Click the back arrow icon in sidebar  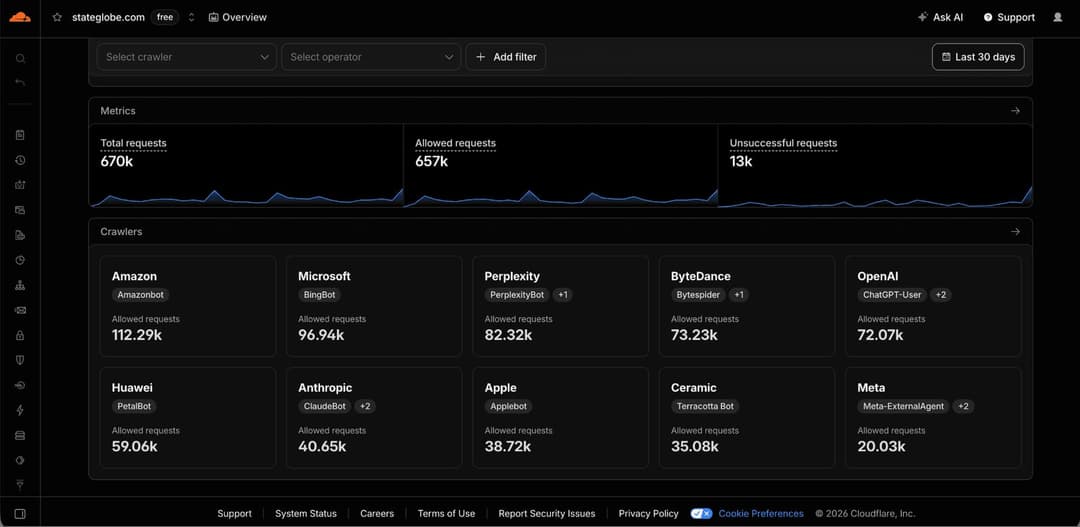[20, 83]
